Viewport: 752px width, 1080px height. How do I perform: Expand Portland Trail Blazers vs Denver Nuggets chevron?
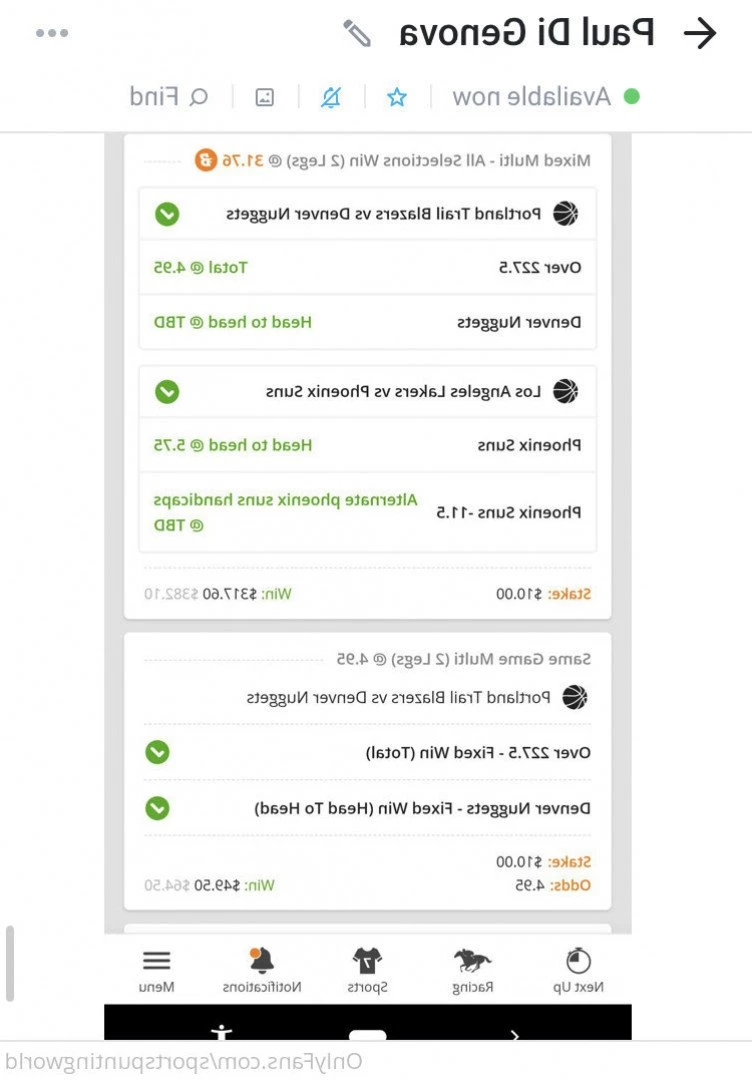tap(167, 214)
